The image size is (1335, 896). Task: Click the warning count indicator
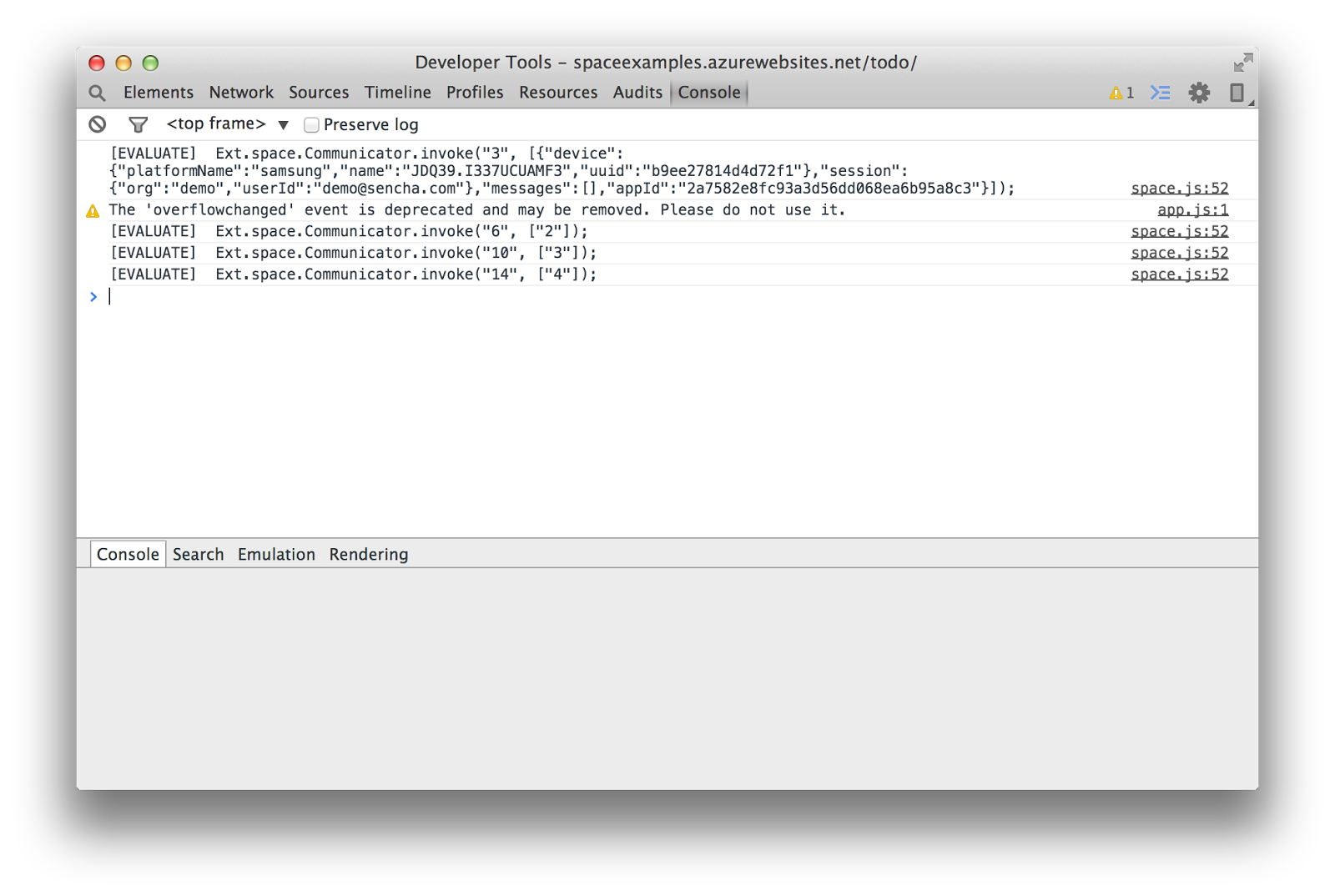click(x=1121, y=93)
